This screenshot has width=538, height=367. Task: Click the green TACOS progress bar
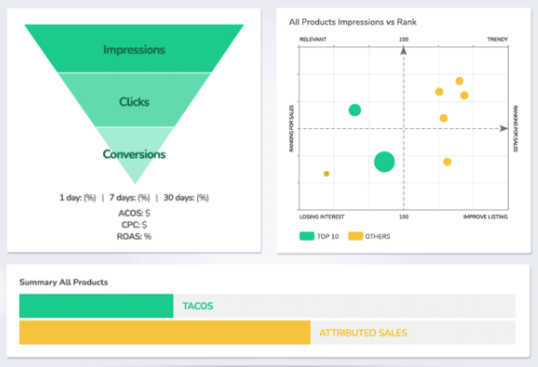pos(96,306)
